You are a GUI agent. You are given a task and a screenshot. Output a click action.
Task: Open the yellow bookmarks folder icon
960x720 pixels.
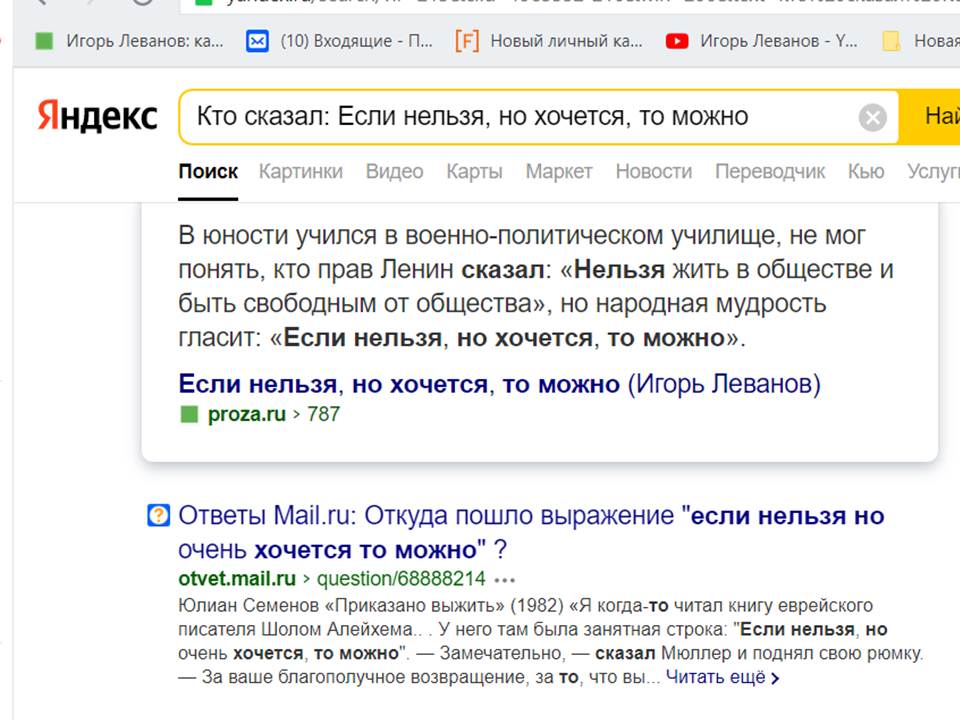[x=891, y=41]
